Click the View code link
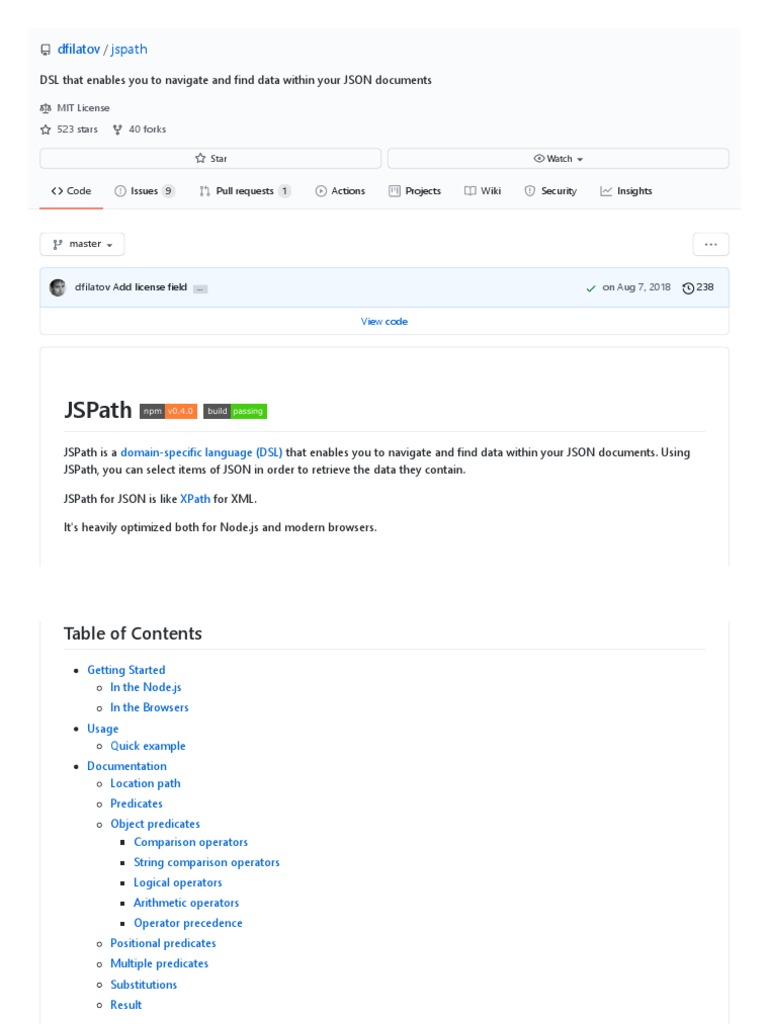 [384, 321]
